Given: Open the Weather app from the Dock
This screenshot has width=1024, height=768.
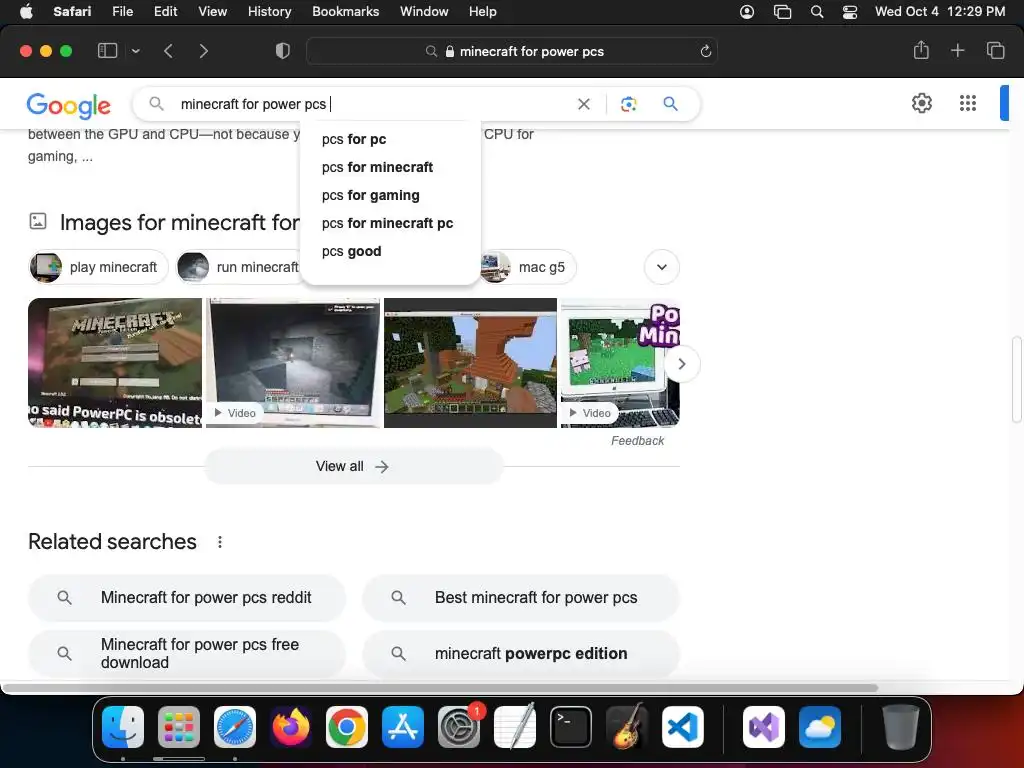Looking at the screenshot, I should click(x=820, y=727).
